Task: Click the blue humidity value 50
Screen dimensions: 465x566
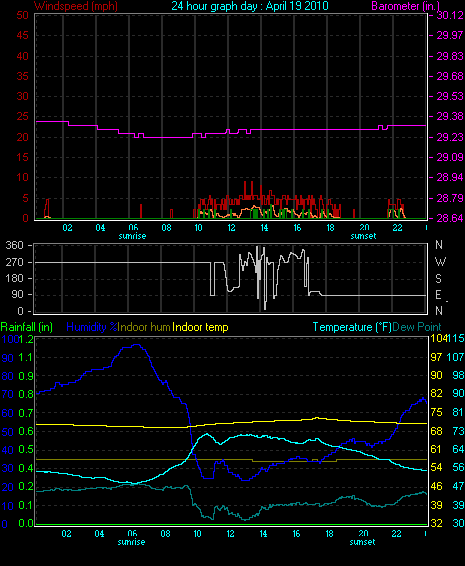Action: (x=8, y=432)
